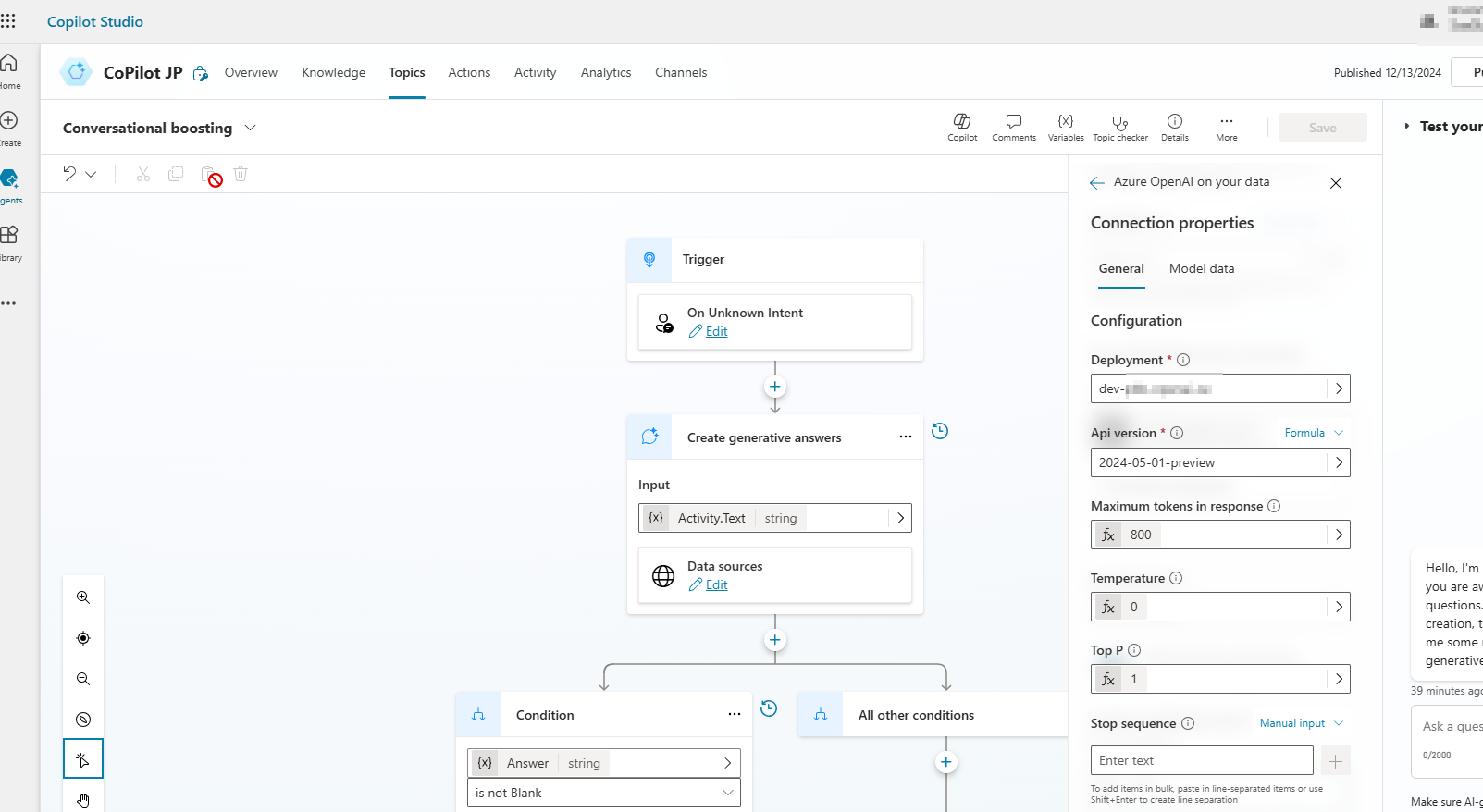
Task: Expand the Answer variable chevron
Action: tap(728, 763)
